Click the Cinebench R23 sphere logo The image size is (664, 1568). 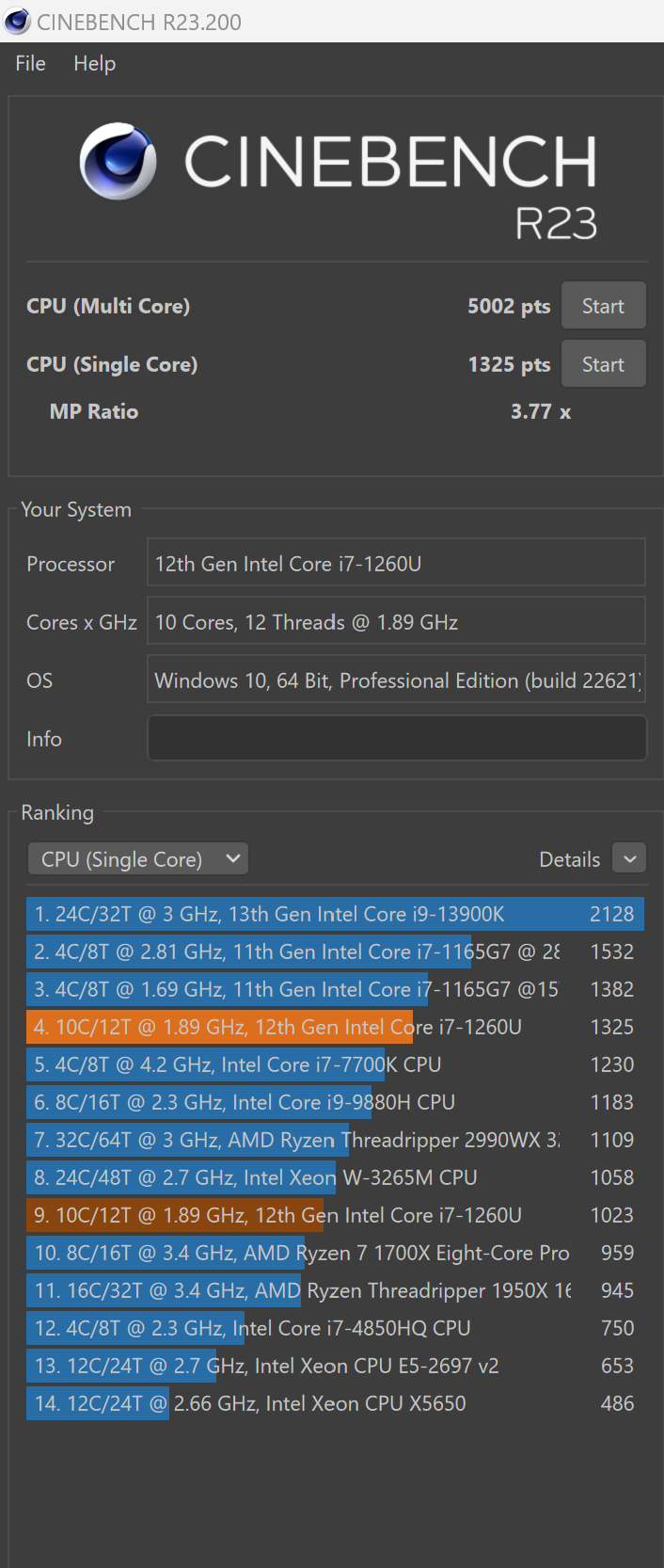click(x=118, y=161)
